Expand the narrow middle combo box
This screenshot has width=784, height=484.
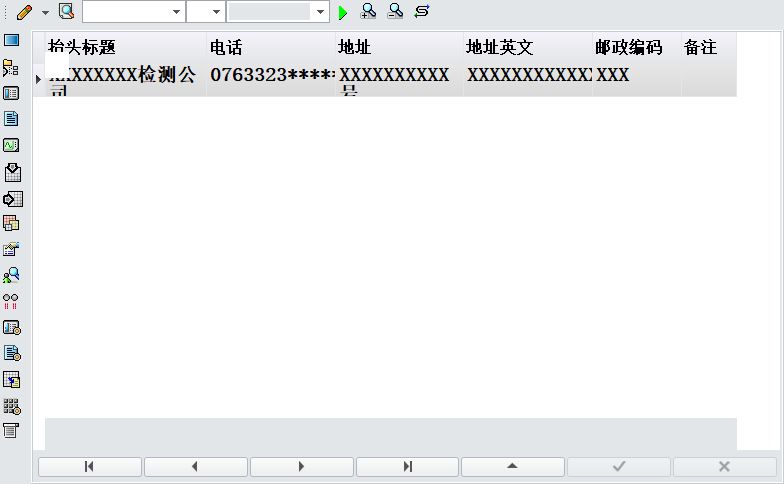tap(216, 12)
